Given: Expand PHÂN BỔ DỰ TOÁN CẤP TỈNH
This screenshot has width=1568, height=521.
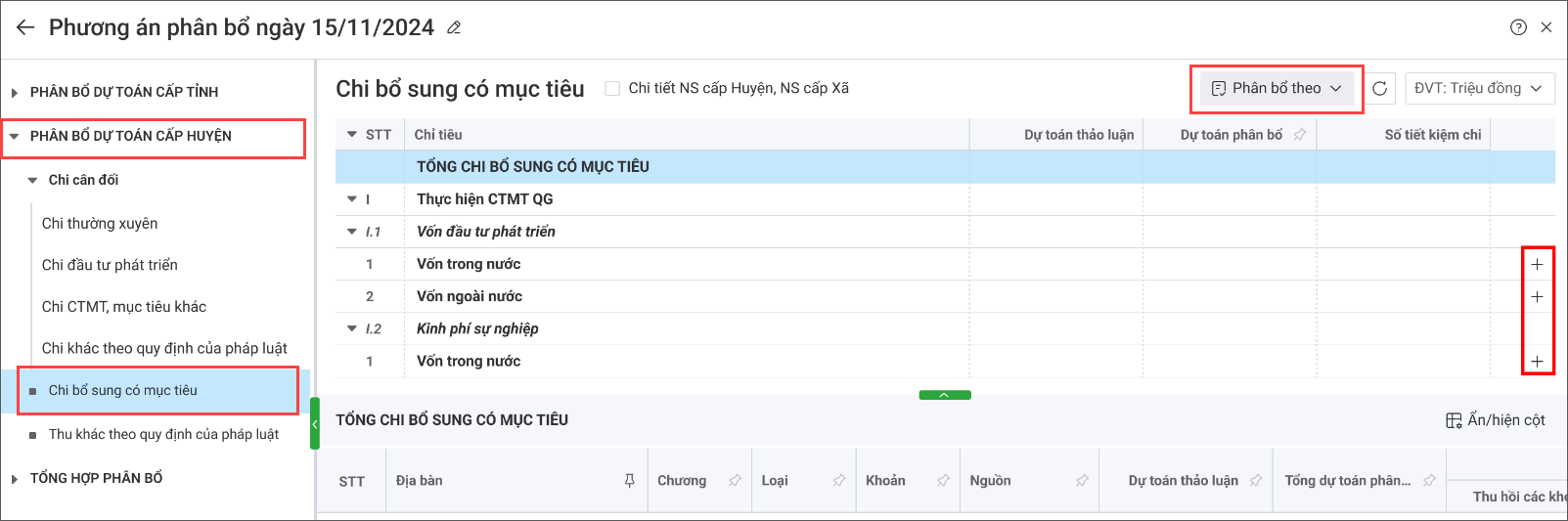Looking at the screenshot, I should [x=15, y=93].
